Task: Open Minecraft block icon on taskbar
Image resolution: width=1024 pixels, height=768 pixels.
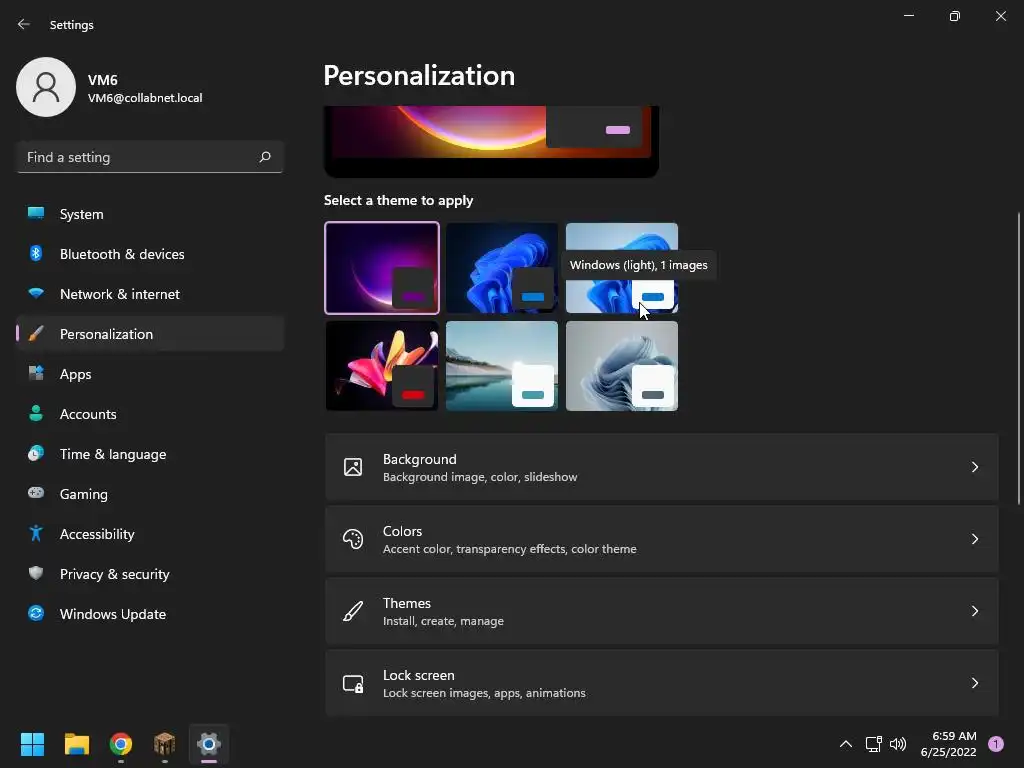Action: point(165,744)
